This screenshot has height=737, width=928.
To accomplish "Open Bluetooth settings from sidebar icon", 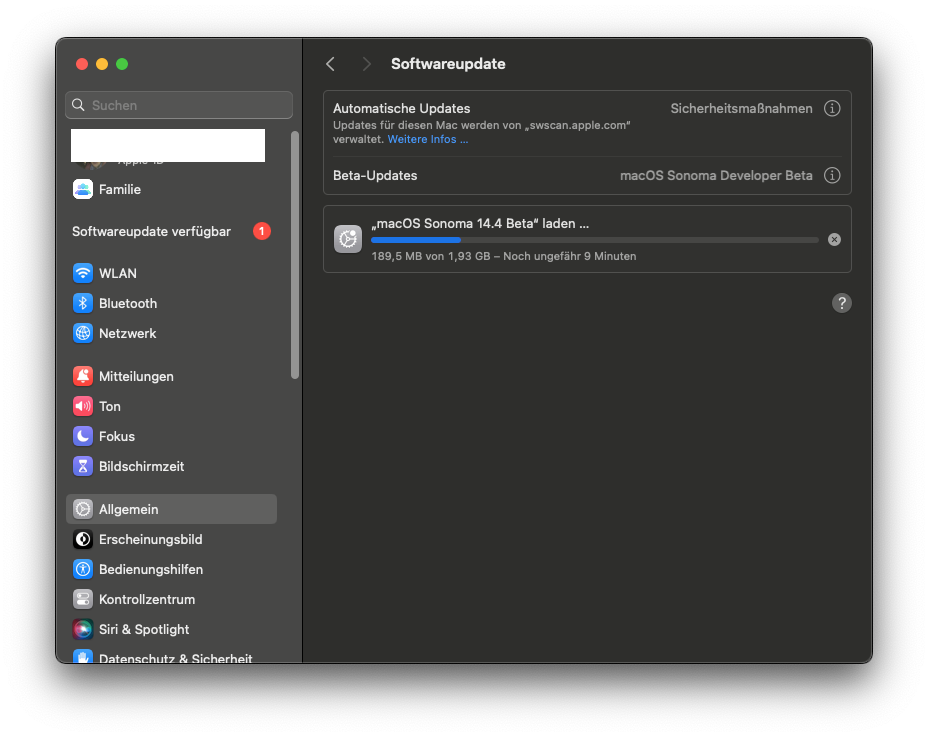I will tap(83, 303).
